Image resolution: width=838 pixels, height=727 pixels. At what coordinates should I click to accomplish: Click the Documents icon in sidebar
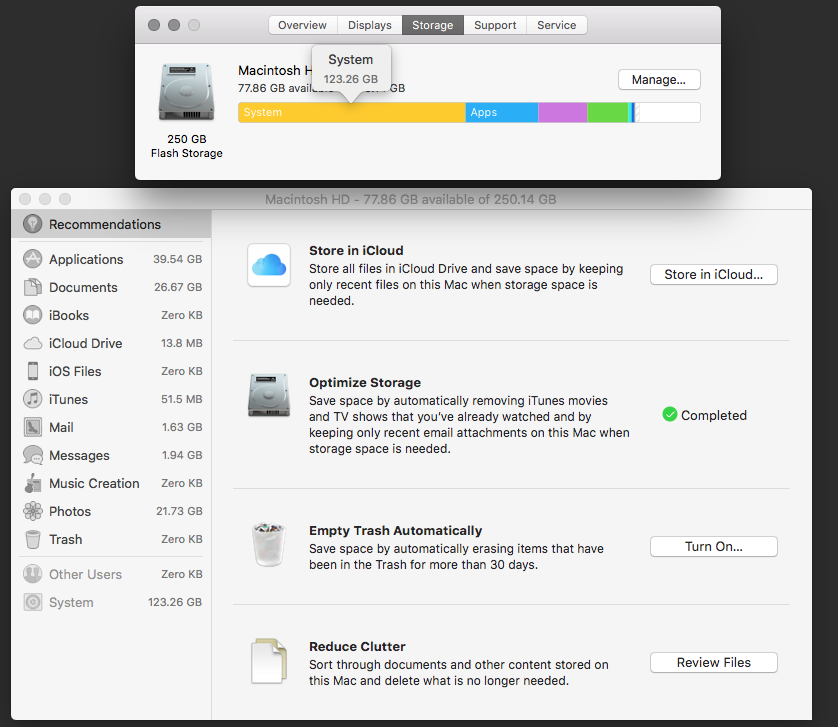(33, 287)
